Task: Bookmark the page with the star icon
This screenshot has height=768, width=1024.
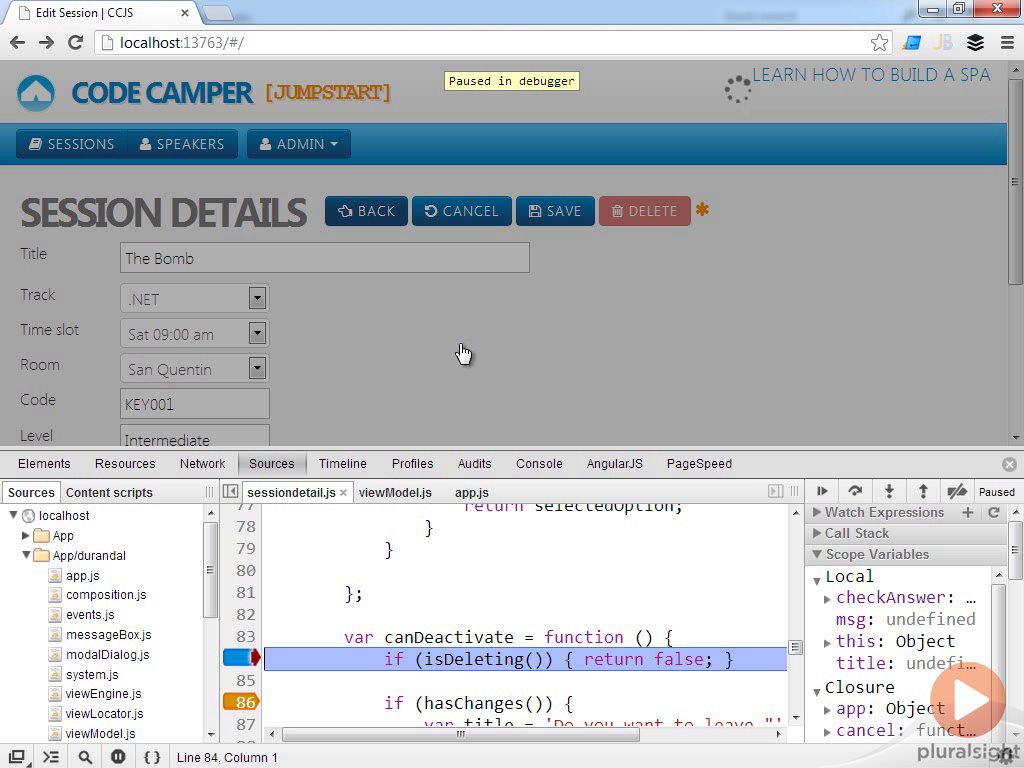Action: point(879,43)
